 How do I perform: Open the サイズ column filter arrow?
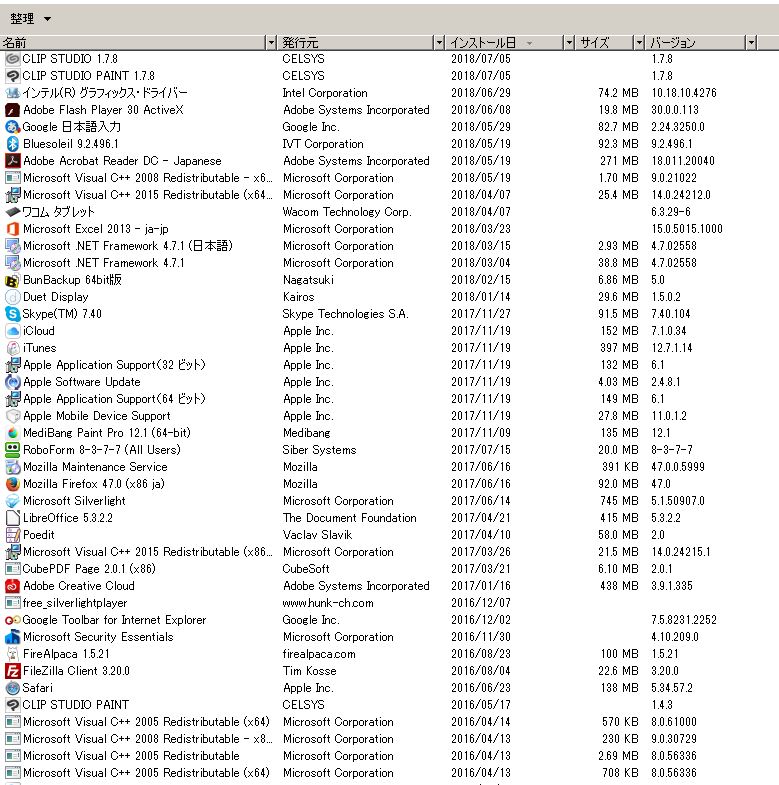click(639, 43)
